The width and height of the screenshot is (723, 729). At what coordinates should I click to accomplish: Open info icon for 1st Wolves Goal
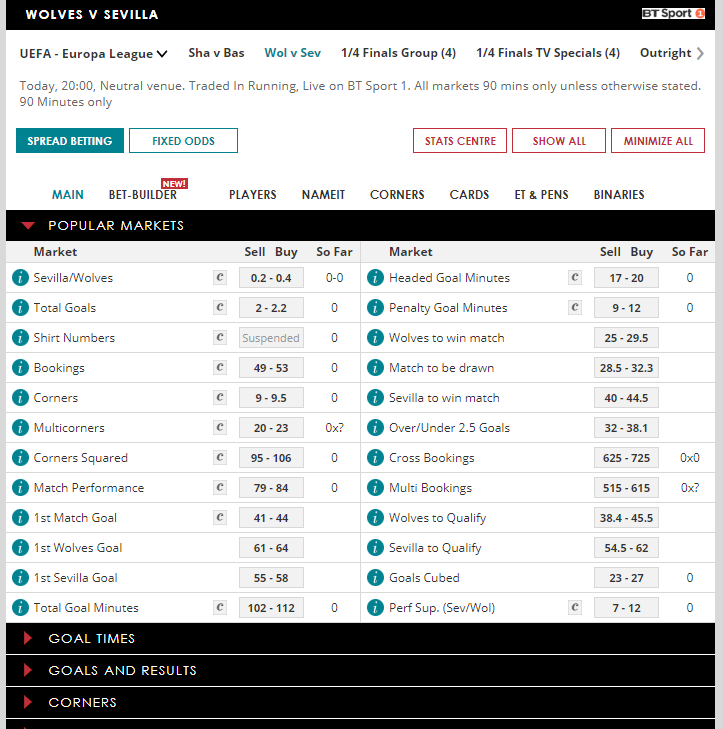tap(20, 548)
